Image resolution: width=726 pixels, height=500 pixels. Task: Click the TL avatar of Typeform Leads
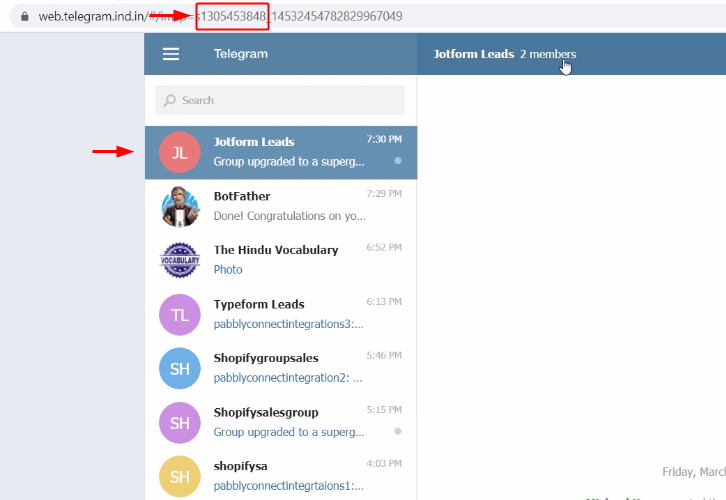click(x=180, y=315)
